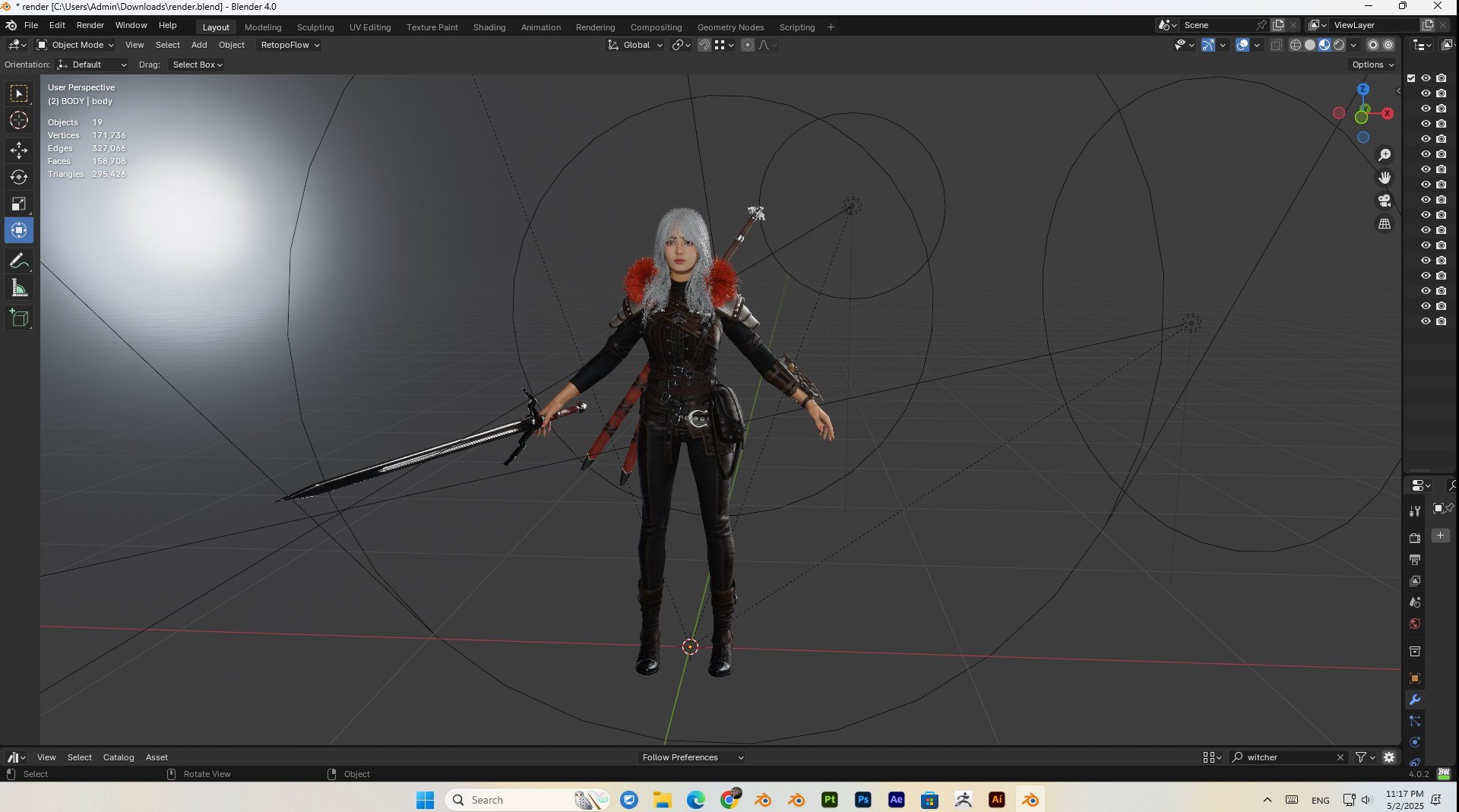Screen dimensions: 1459x812
Task: Select the Move tool
Action: click(19, 150)
